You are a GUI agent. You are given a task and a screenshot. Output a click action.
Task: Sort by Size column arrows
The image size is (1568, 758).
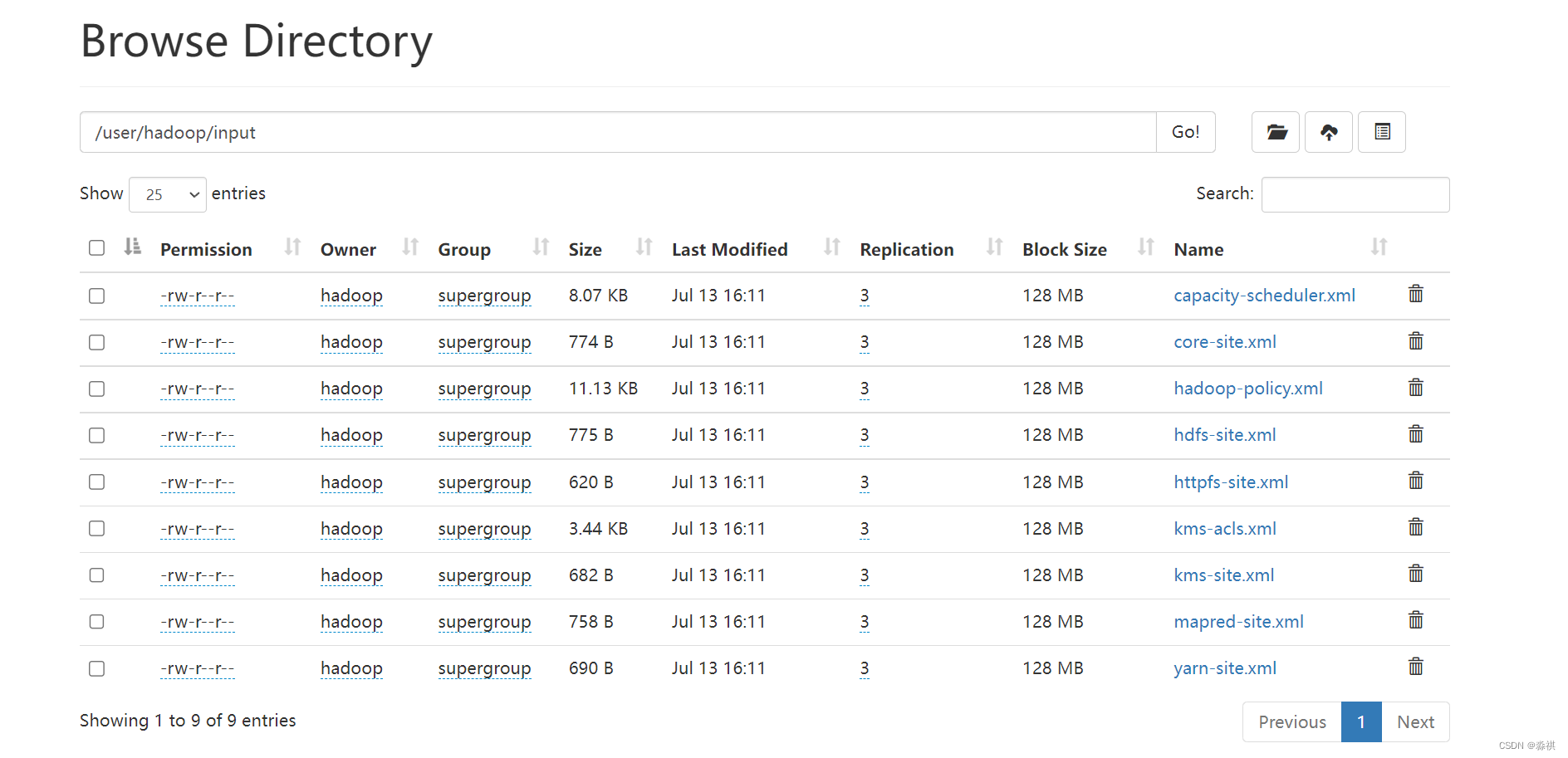pyautogui.click(x=644, y=247)
